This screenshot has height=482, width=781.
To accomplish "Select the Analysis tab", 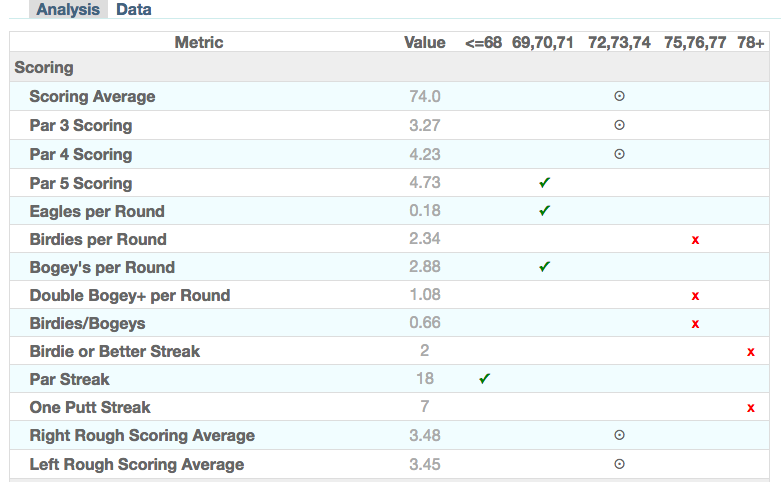I will pyautogui.click(x=69, y=9).
